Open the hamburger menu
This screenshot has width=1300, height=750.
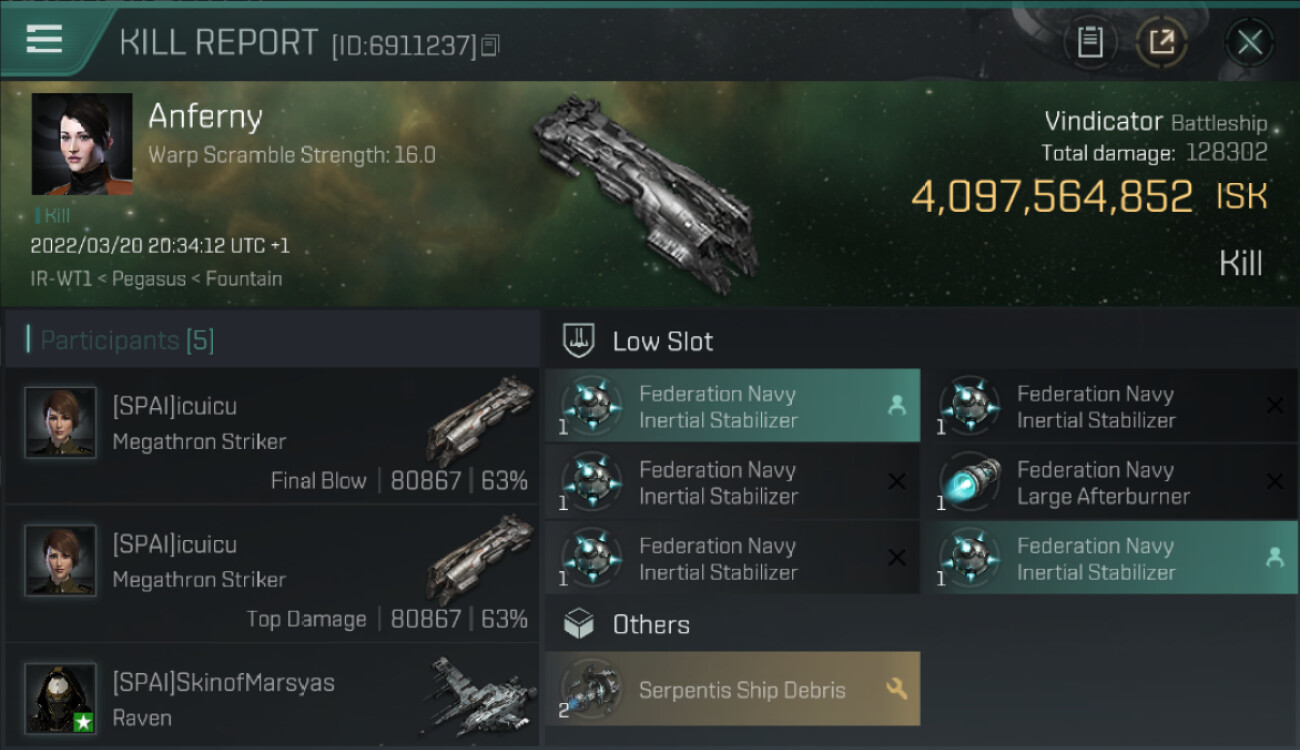point(45,40)
